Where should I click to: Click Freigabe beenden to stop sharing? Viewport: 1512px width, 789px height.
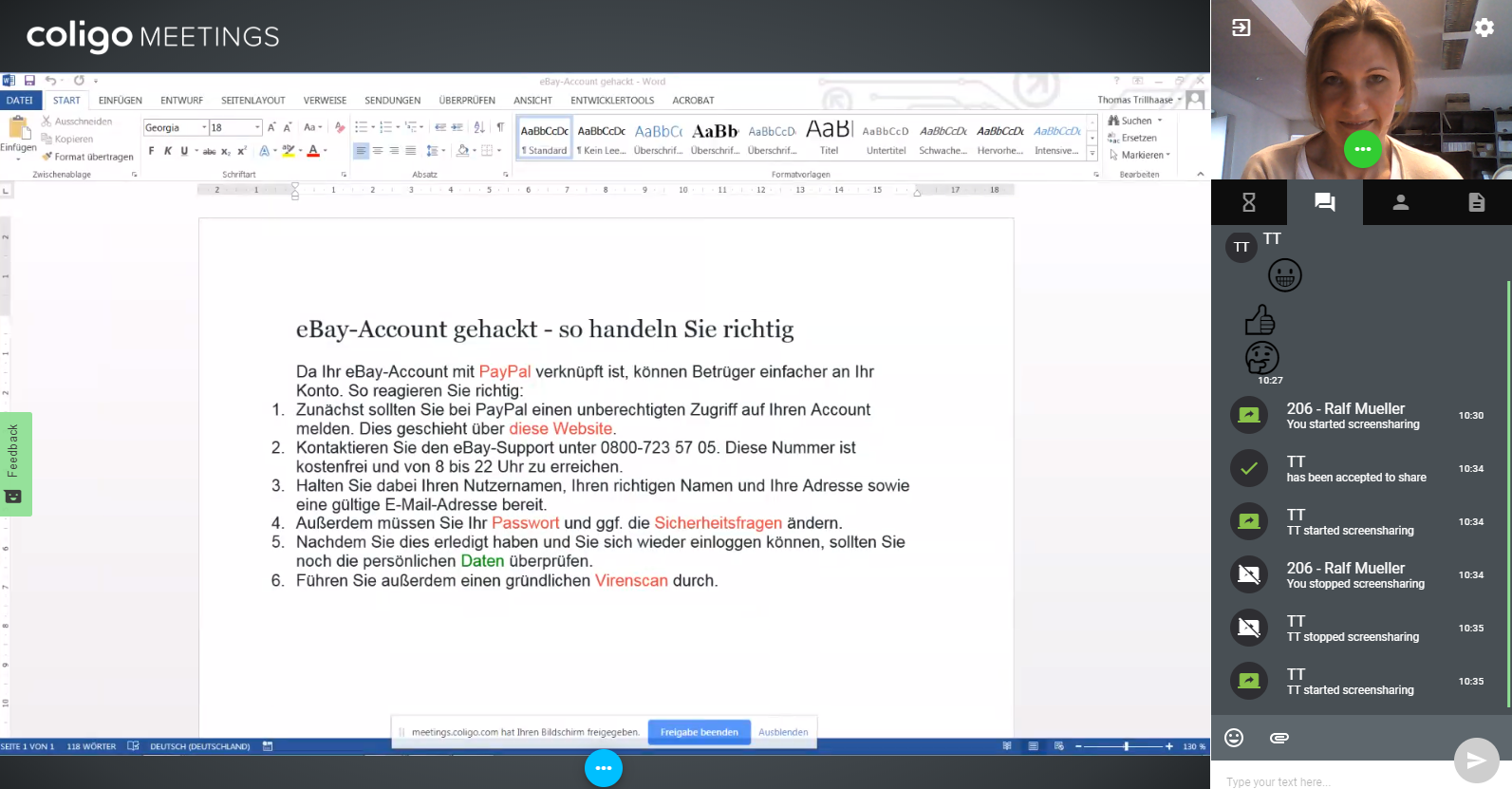[700, 732]
